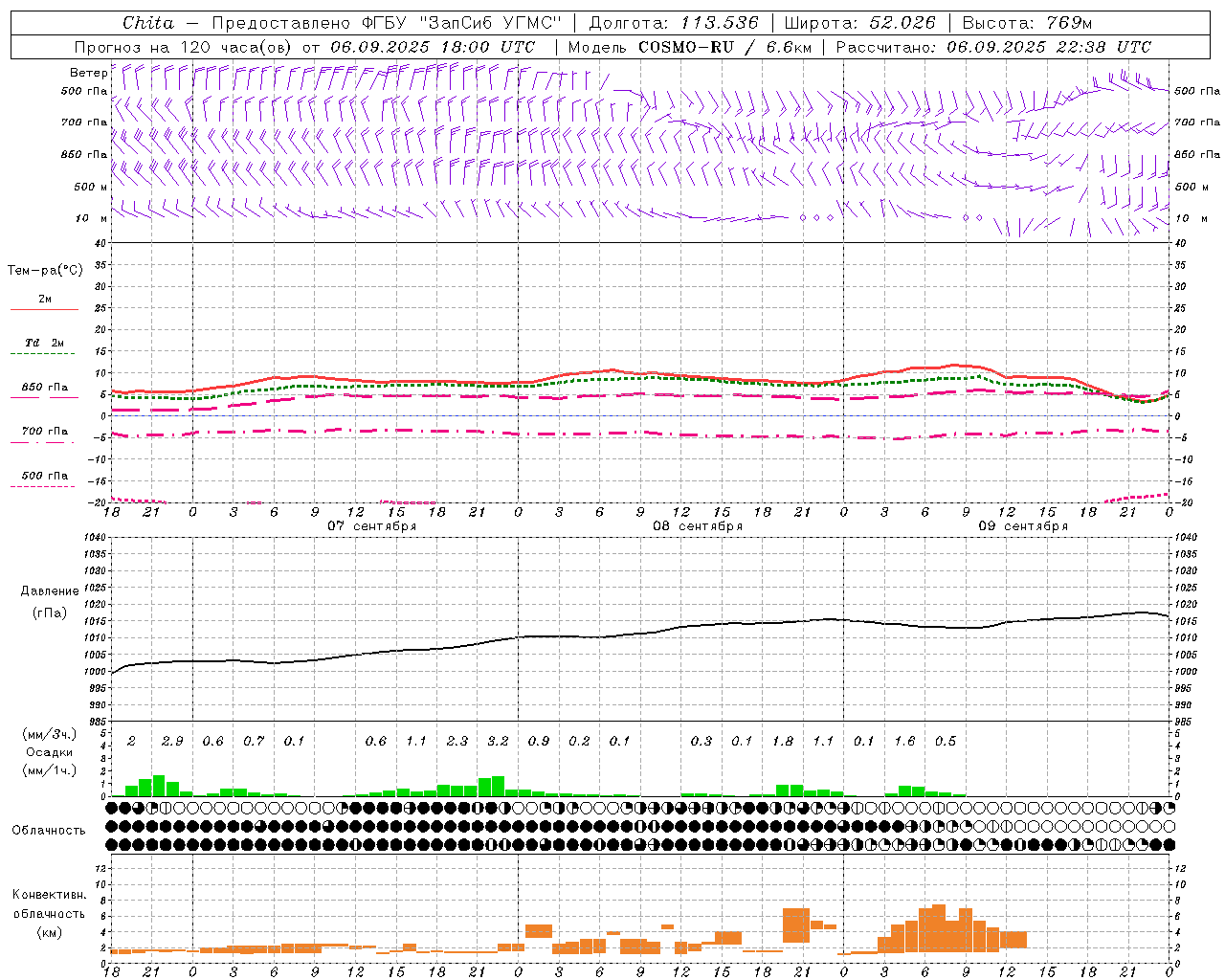Click the precipitation value "1.6"
1225x980 pixels.
tap(904, 742)
